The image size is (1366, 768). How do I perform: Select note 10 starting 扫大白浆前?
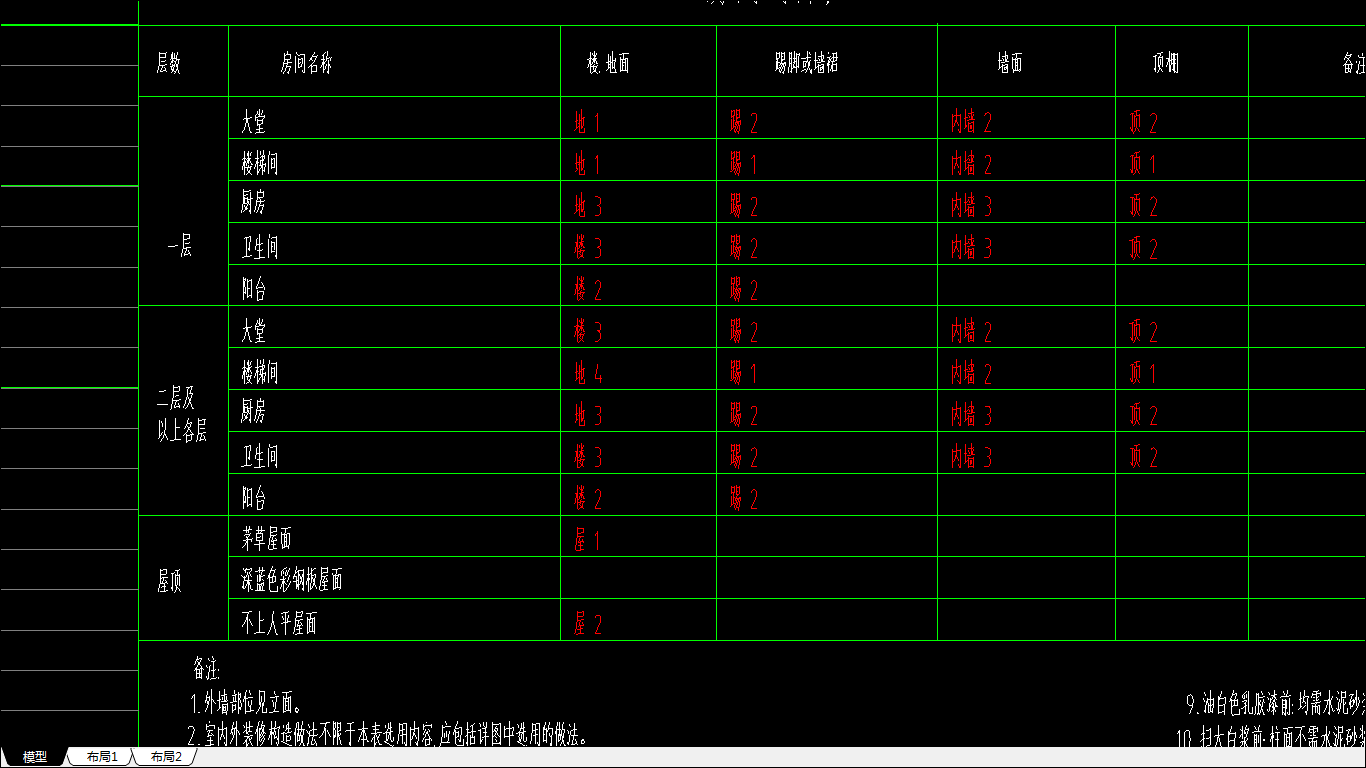pos(1271,739)
